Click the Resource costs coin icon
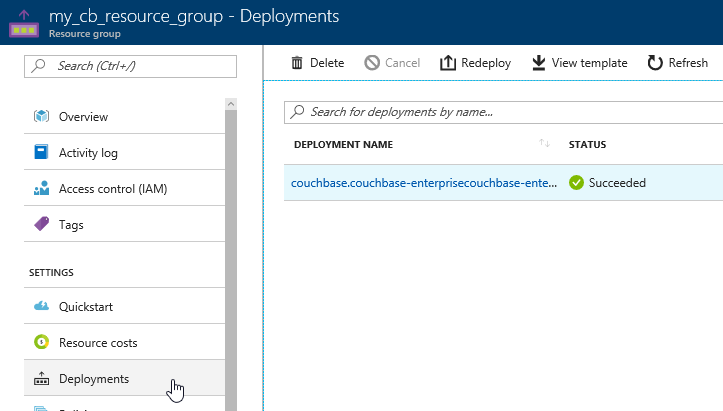The height and width of the screenshot is (411, 723). (x=41, y=342)
